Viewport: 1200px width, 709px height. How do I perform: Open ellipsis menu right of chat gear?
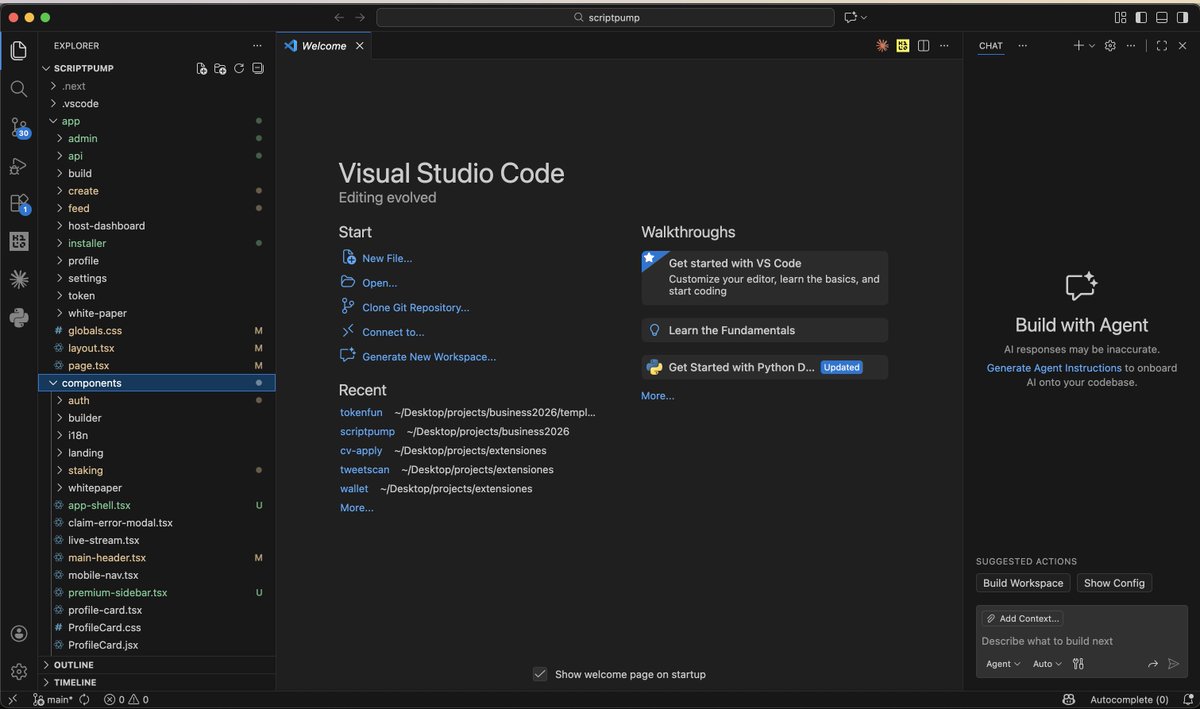click(1131, 46)
